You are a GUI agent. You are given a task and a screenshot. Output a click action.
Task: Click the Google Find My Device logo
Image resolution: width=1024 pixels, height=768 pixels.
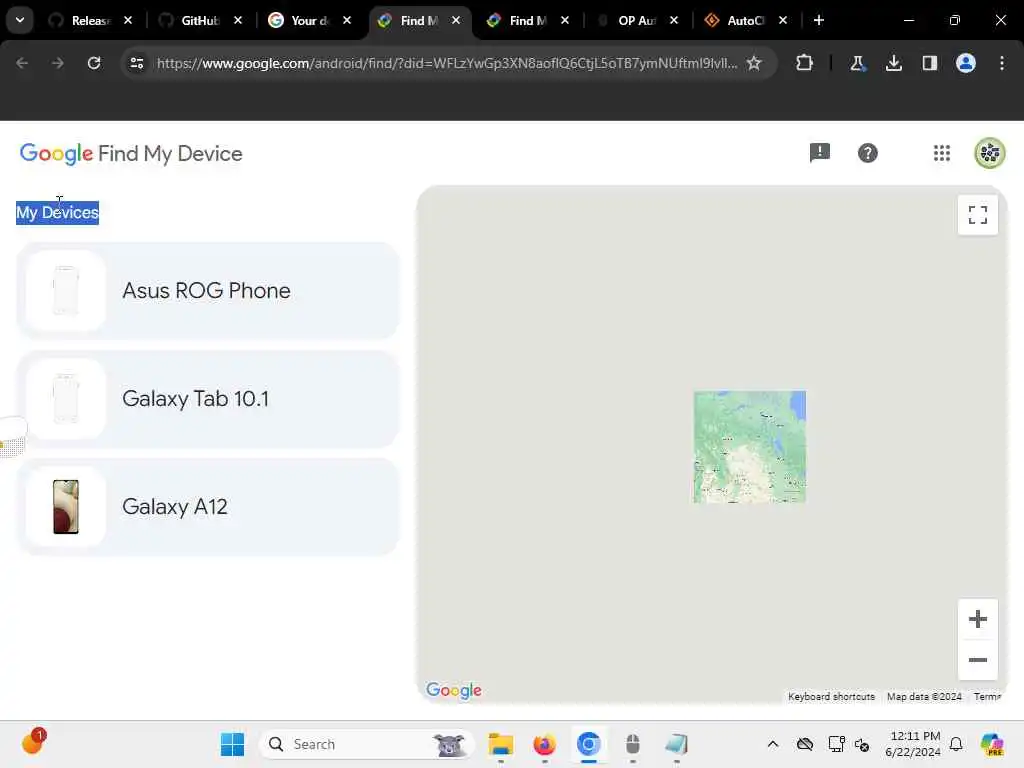(x=131, y=153)
